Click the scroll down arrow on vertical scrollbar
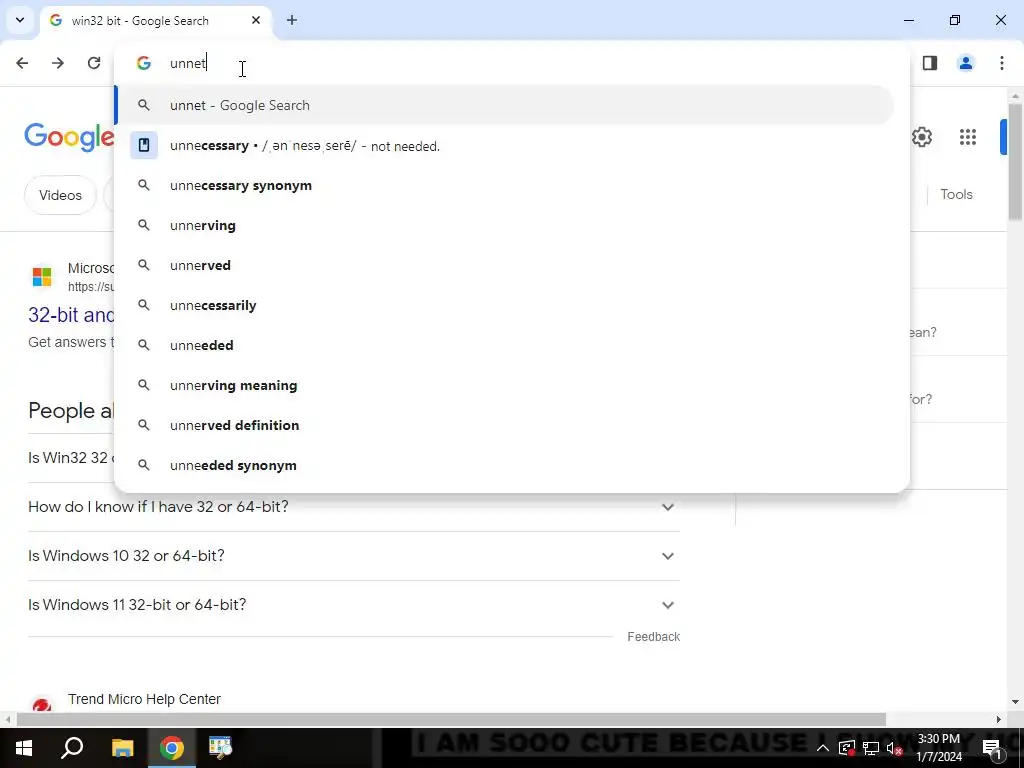 click(x=1015, y=702)
